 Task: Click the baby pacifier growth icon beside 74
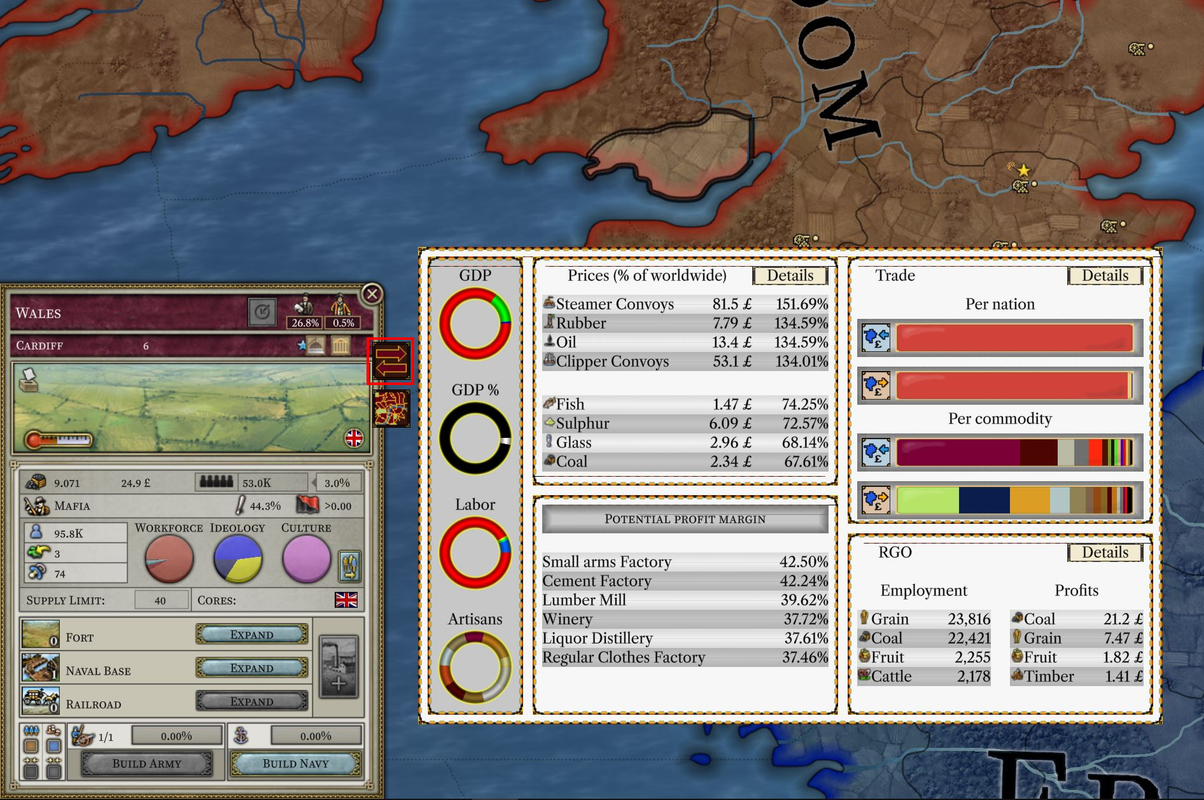tap(35, 572)
